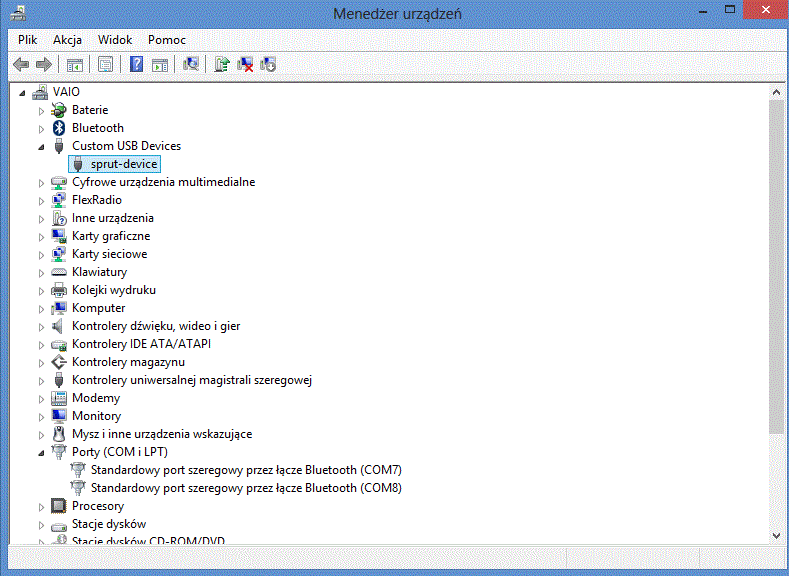Click the Back arrow toolbar icon
The height and width of the screenshot is (576, 789).
[21, 64]
